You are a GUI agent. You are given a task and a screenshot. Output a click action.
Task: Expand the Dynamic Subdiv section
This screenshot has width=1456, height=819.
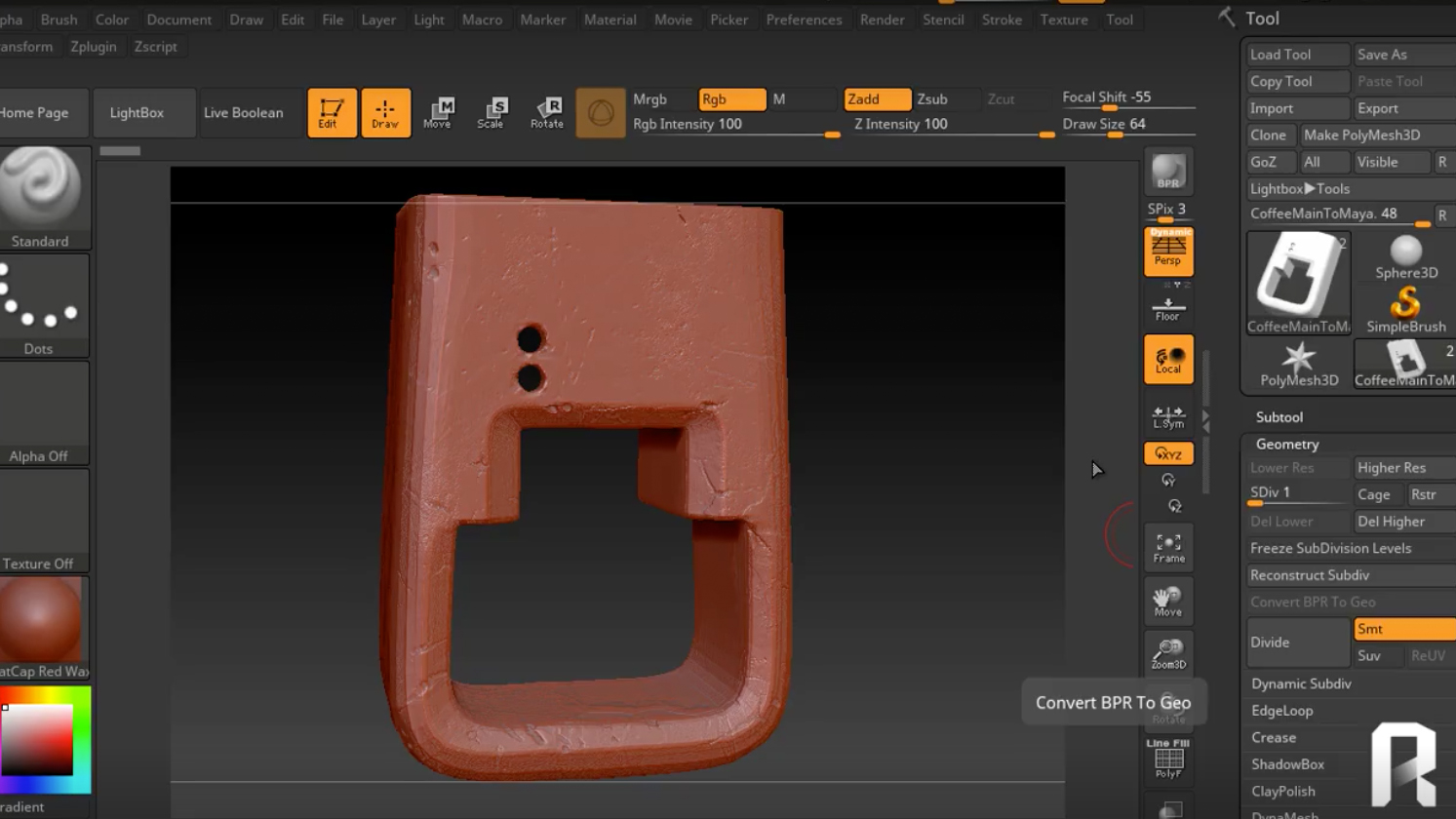pos(1301,683)
